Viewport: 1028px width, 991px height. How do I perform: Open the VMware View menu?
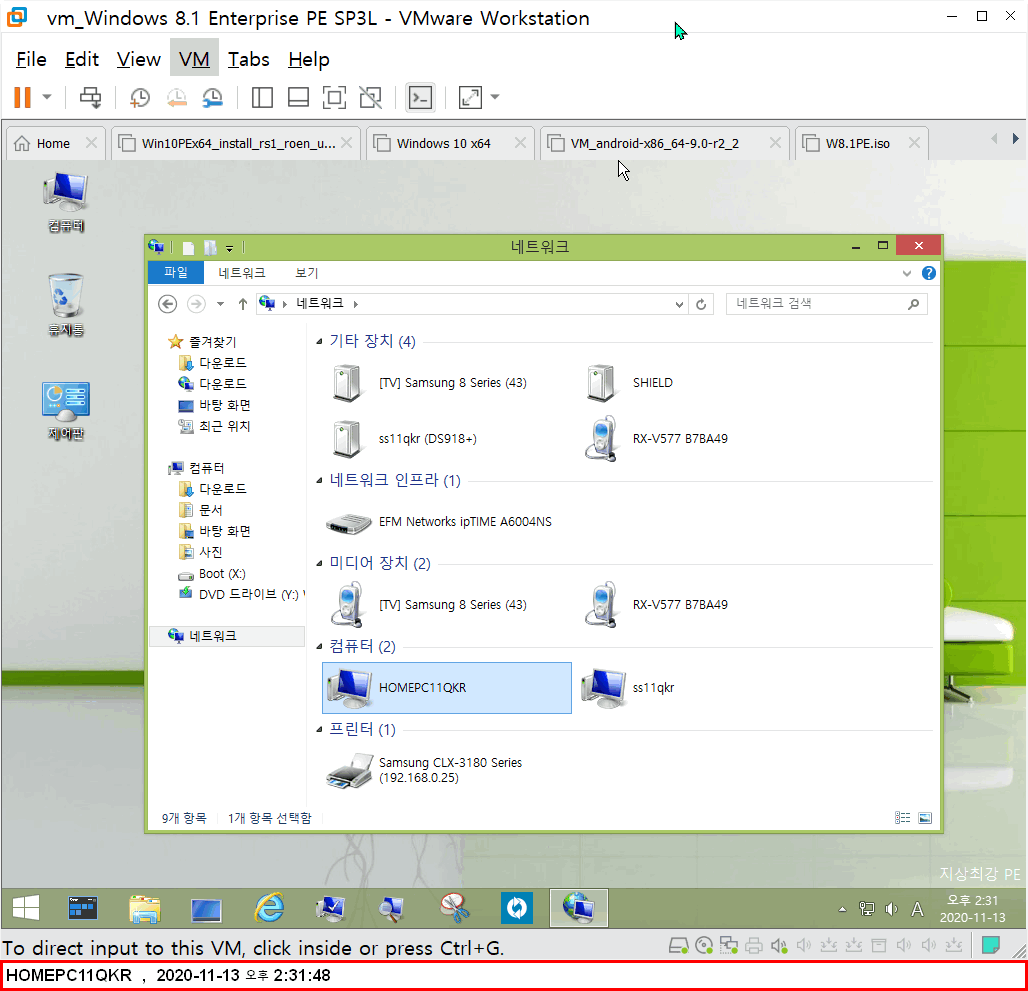[x=138, y=60]
